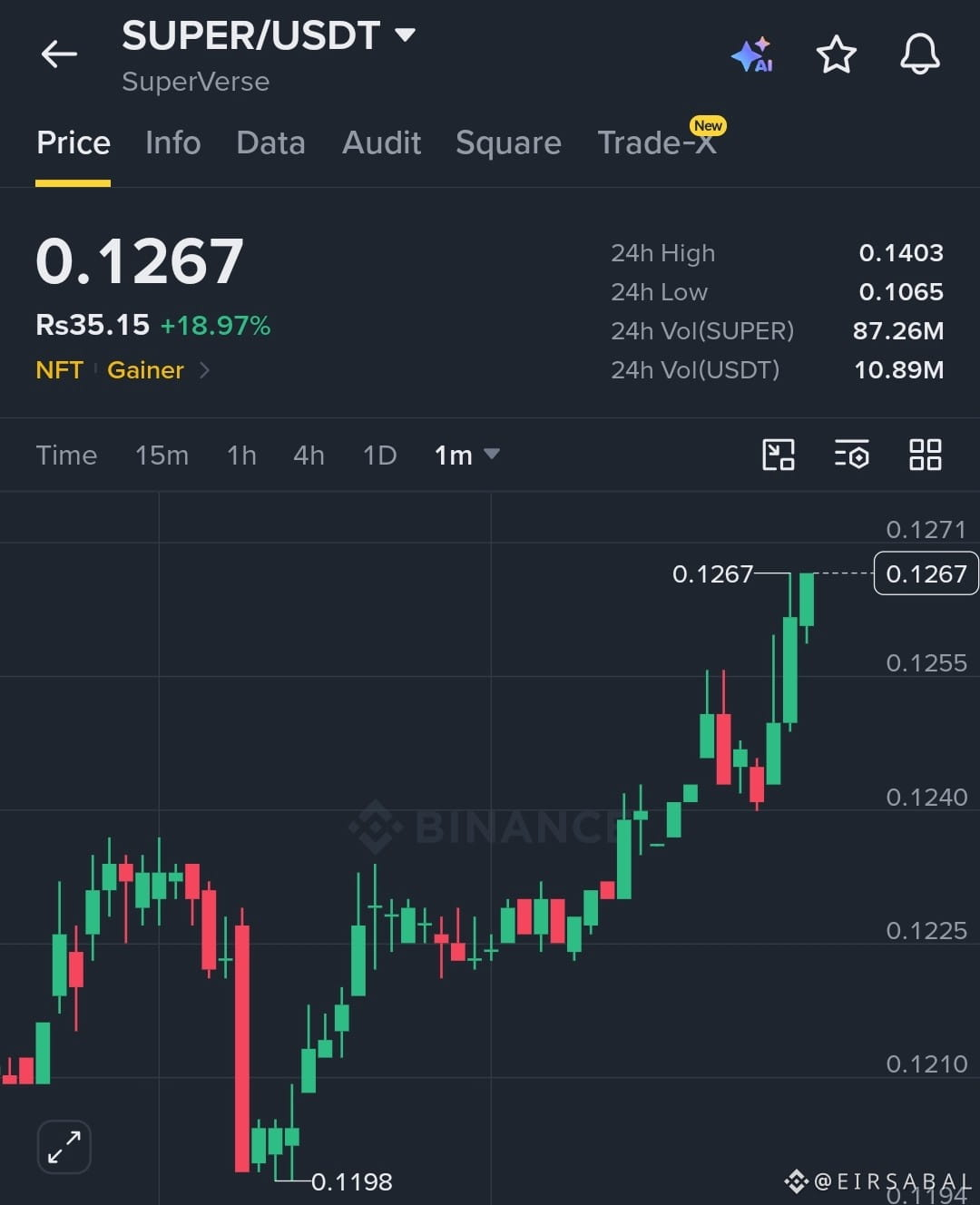This screenshot has width=980, height=1205.
Task: Open chart indicator settings icon
Action: point(852,455)
